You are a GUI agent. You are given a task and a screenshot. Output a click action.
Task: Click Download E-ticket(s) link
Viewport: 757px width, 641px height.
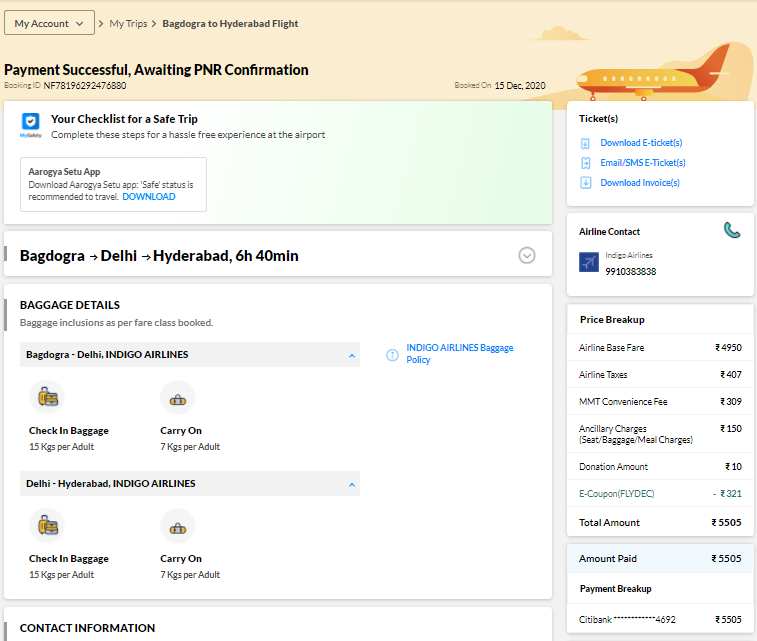click(641, 142)
